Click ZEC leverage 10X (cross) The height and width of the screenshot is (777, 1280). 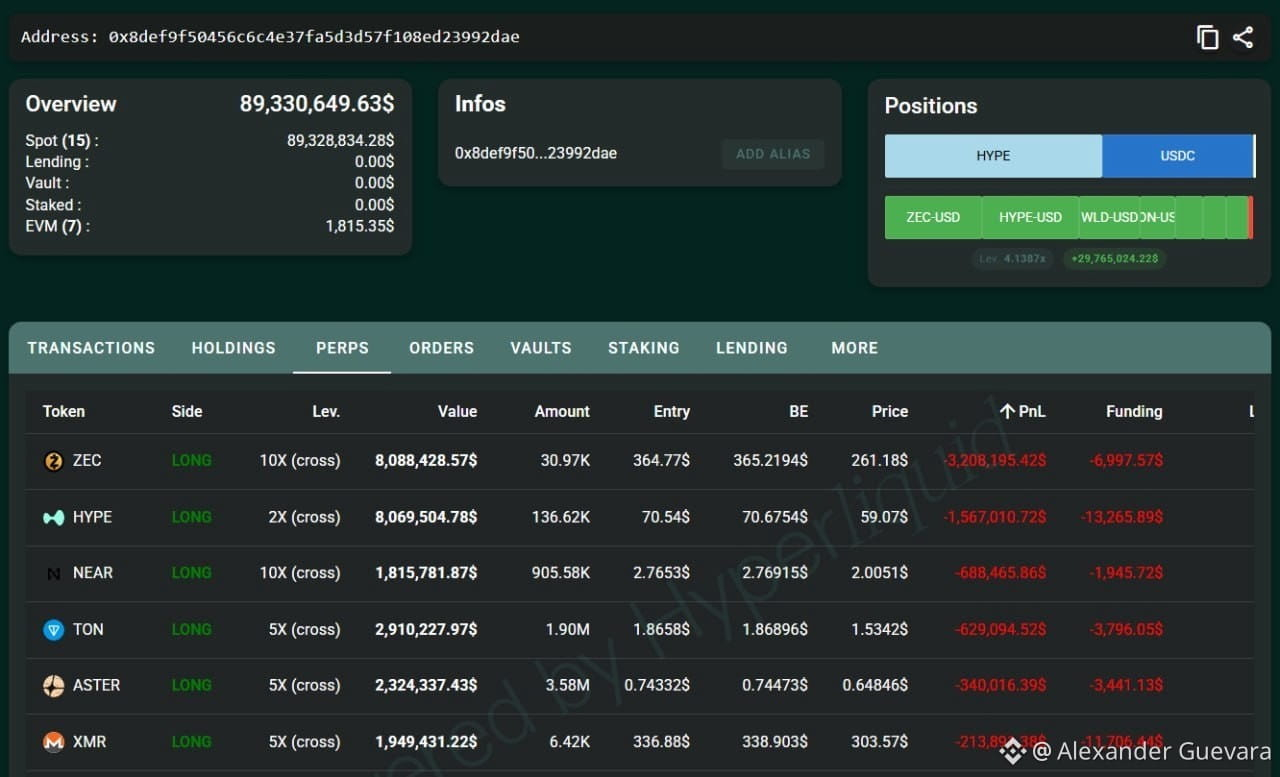[300, 461]
